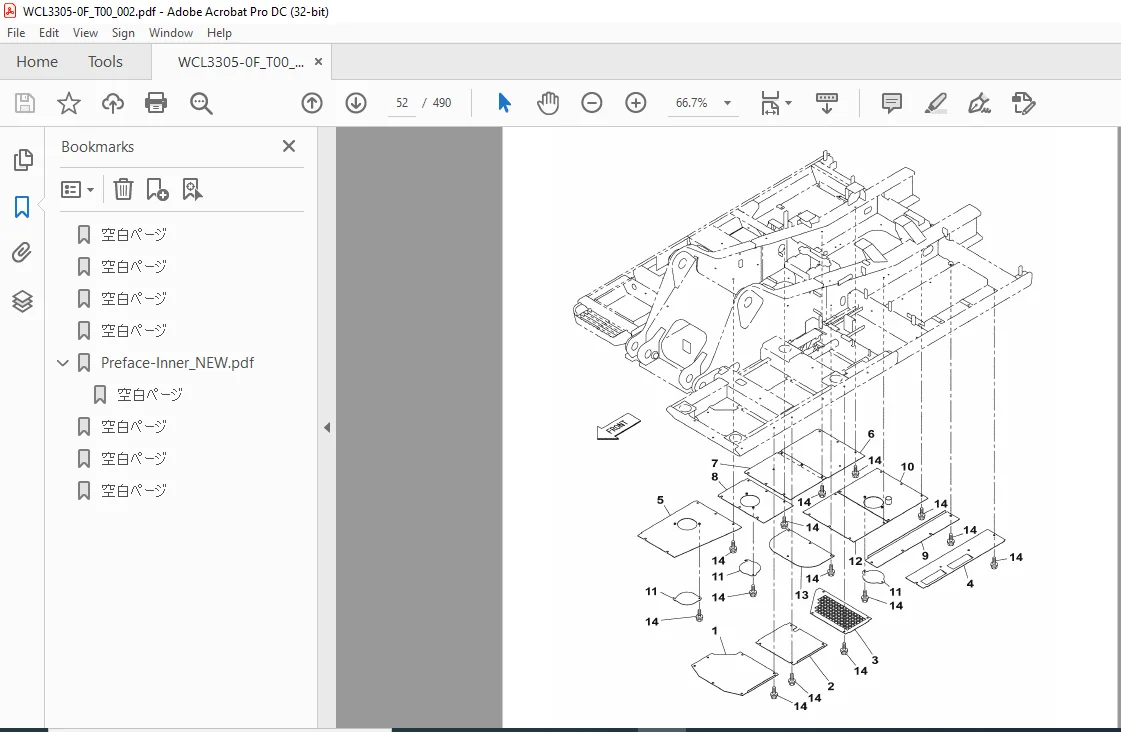Screen dimensions: 1121x732
Task: Select the 空白ページ bookmark nested under Preface-Inner_NEW.pdf
Action: 150,395
